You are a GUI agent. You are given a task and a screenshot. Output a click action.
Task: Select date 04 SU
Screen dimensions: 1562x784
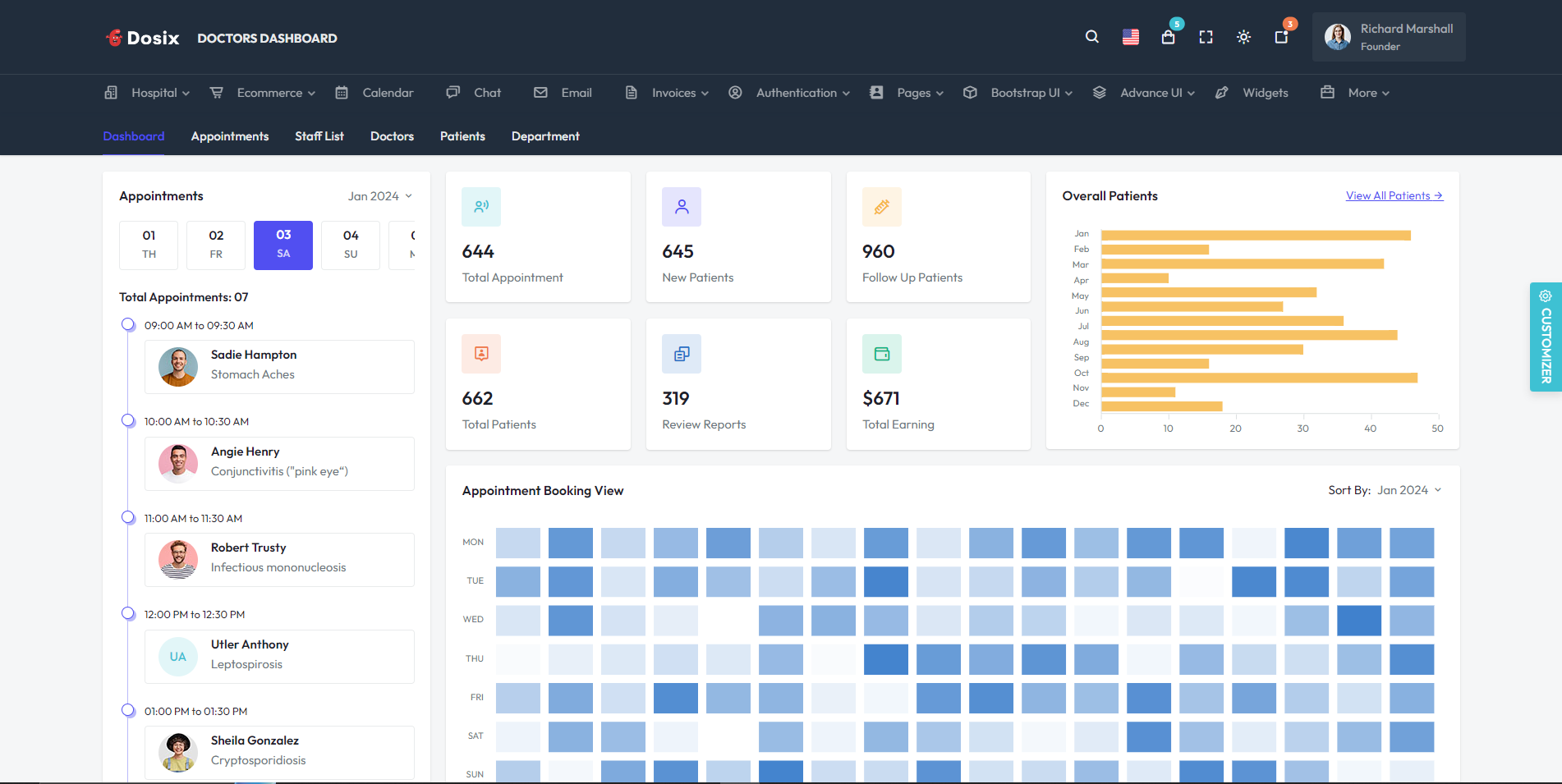pos(351,245)
